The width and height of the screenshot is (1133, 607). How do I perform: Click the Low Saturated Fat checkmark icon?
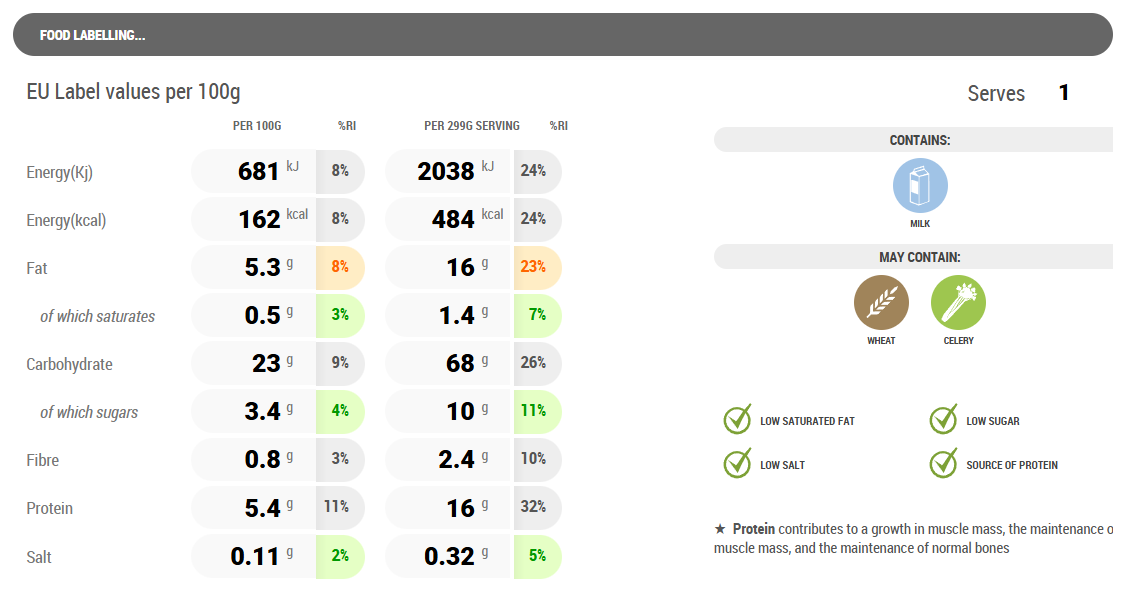pos(737,420)
